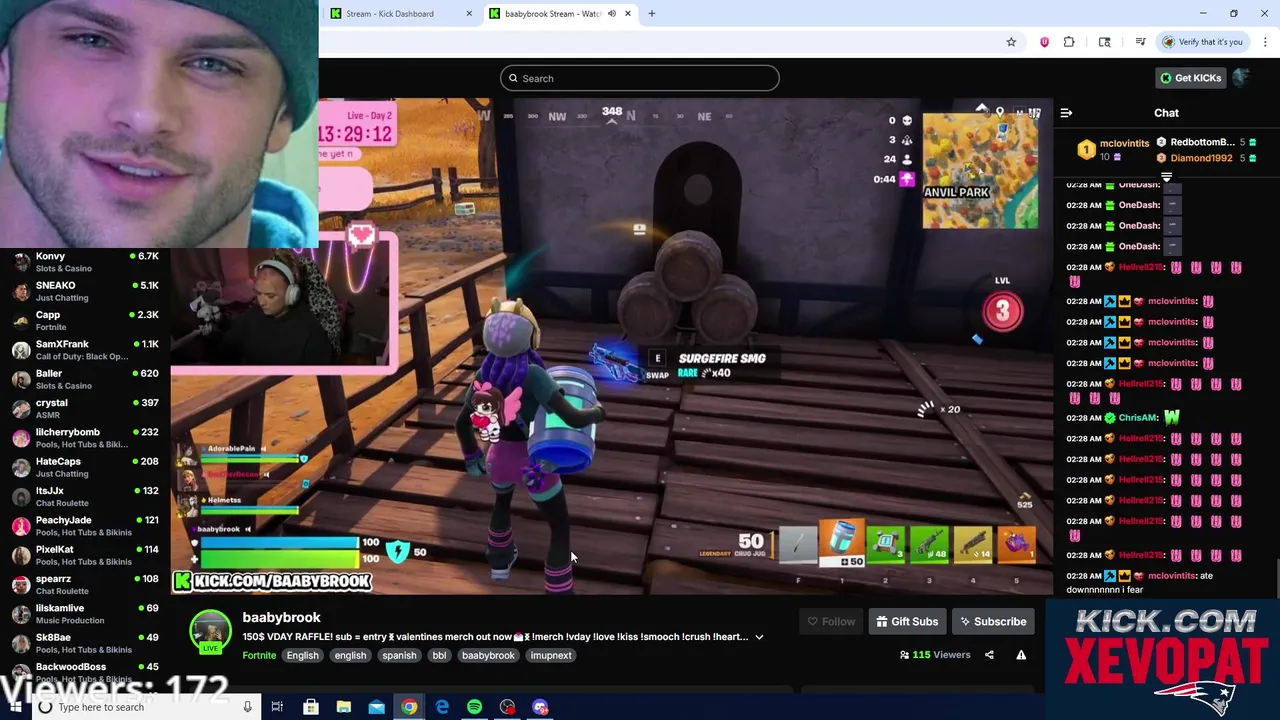The height and width of the screenshot is (720, 1280).
Task: Open spearrz channel in sidebar
Action: [85, 584]
